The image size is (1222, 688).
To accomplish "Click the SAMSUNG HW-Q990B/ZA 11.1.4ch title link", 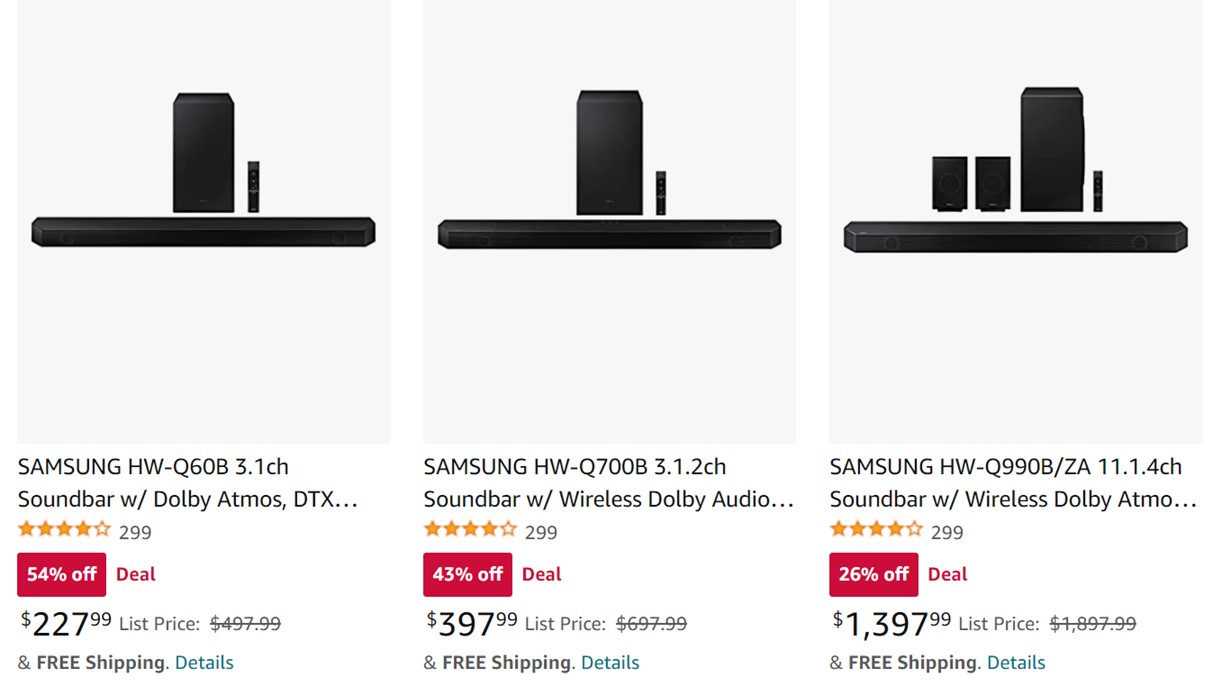I will [1012, 482].
